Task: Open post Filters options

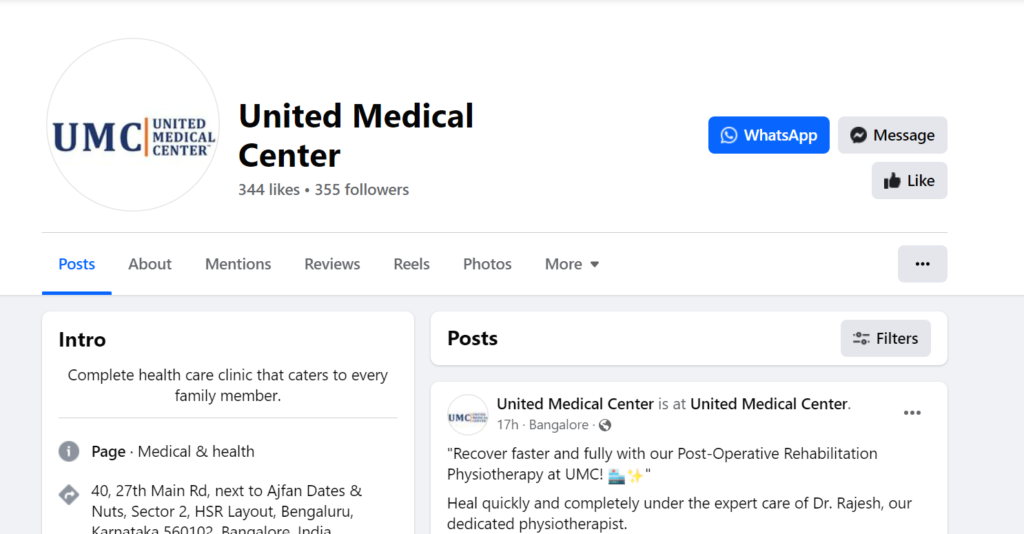Action: pos(885,339)
